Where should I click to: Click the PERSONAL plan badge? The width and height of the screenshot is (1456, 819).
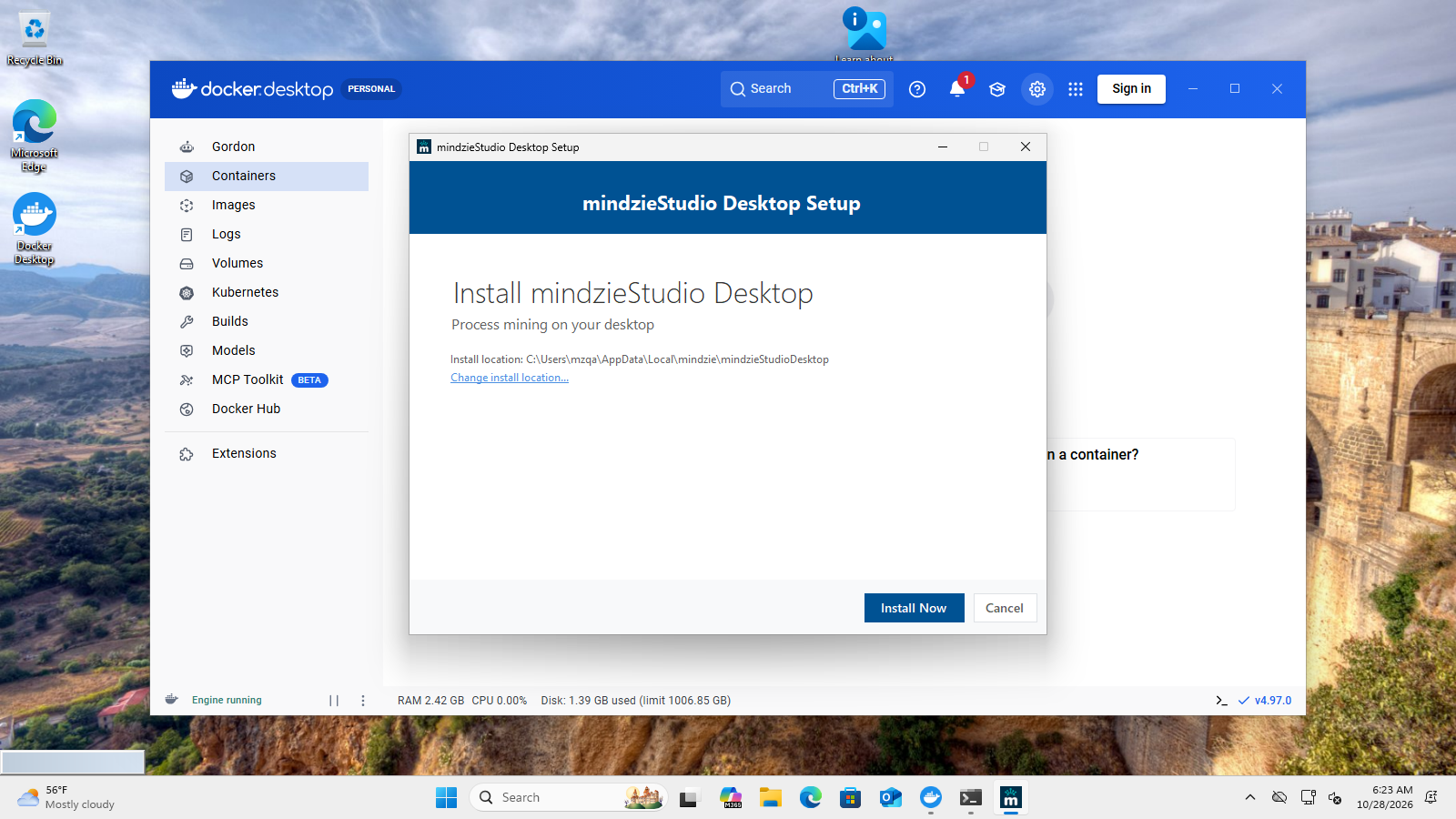[x=371, y=89]
